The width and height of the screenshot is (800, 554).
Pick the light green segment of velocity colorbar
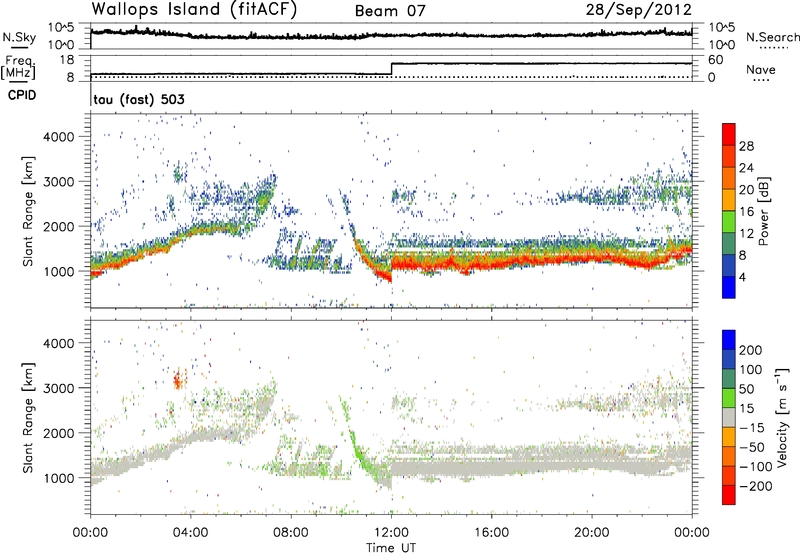coord(729,398)
